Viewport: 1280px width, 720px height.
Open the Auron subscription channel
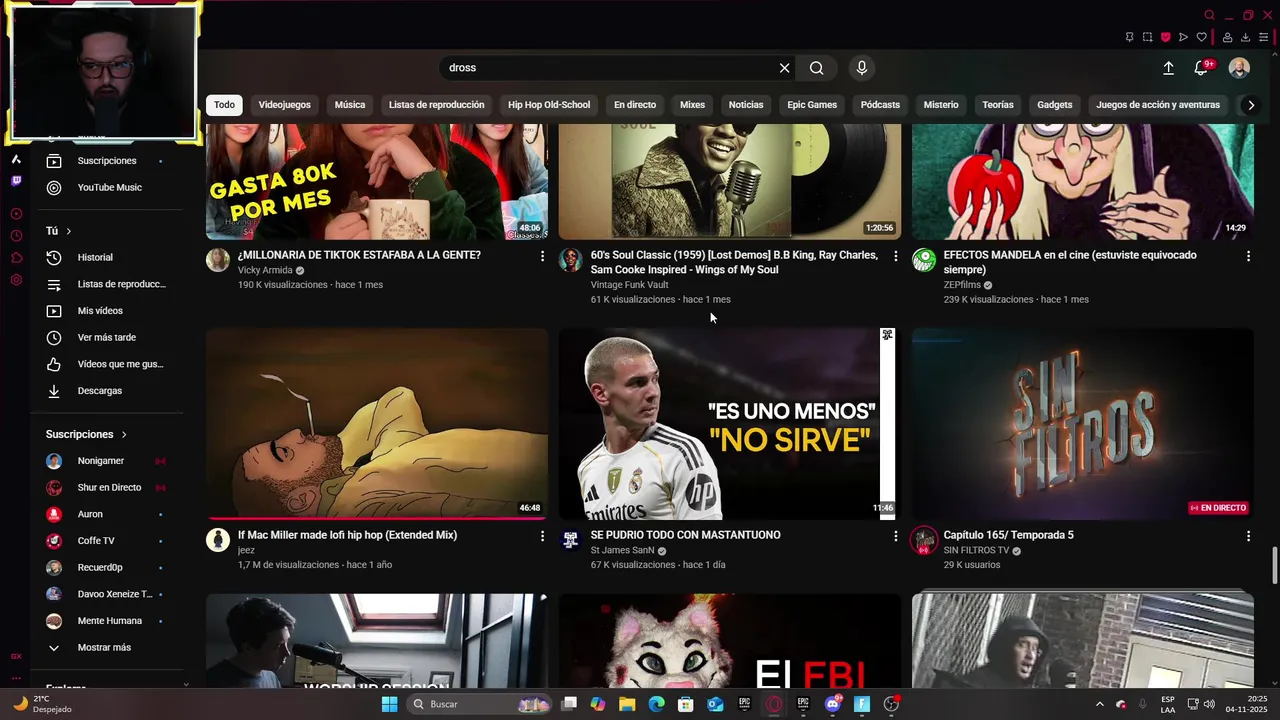pyautogui.click(x=90, y=514)
